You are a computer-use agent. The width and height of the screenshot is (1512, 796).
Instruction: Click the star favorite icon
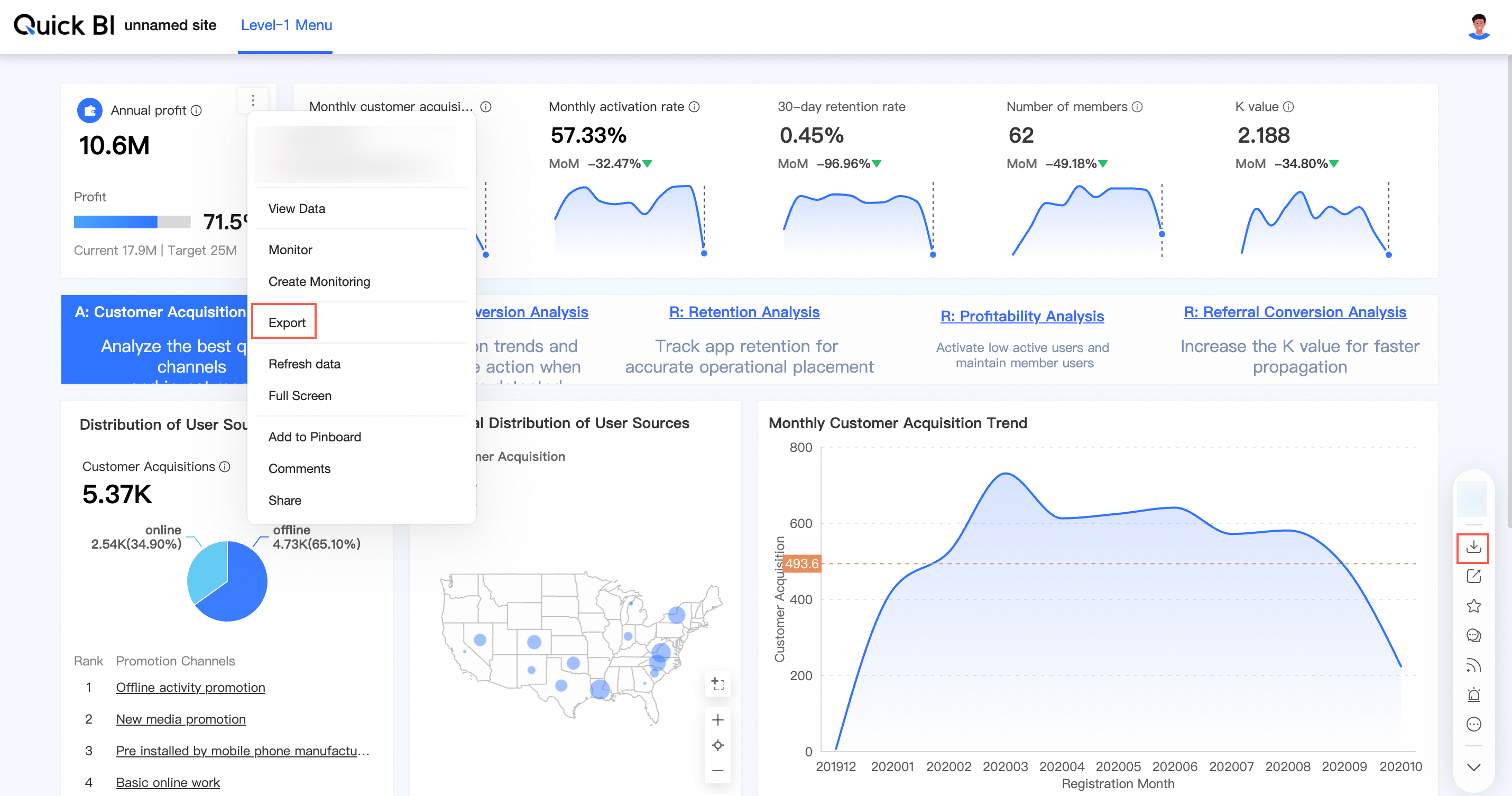(1473, 606)
